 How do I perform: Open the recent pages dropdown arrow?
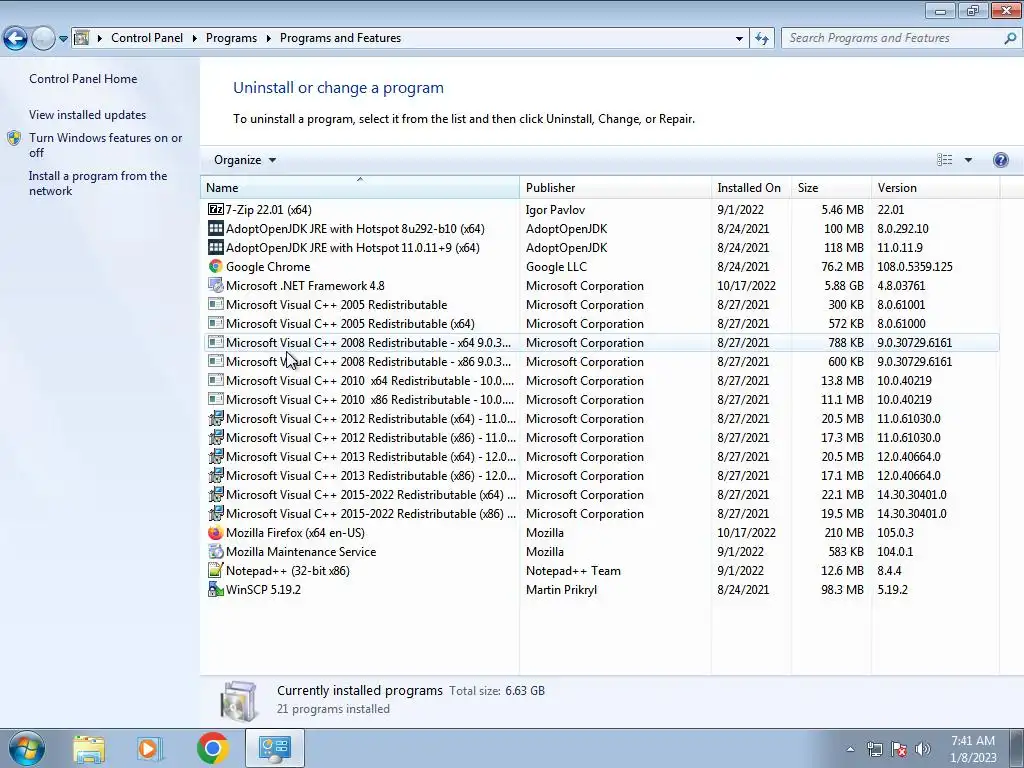pyautogui.click(x=63, y=39)
